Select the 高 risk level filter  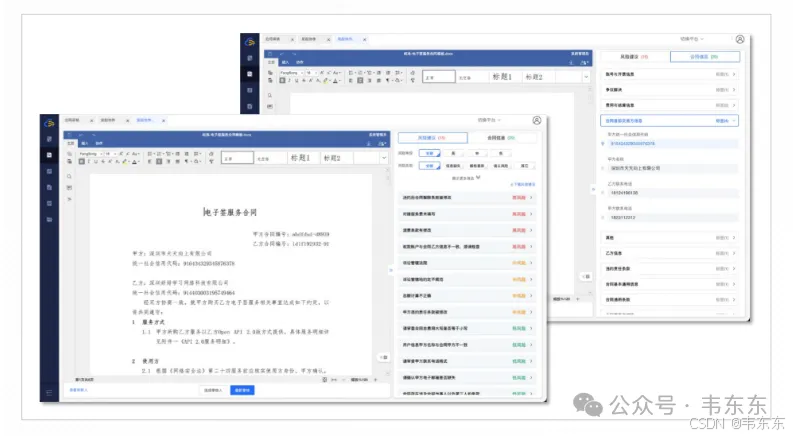click(x=453, y=153)
